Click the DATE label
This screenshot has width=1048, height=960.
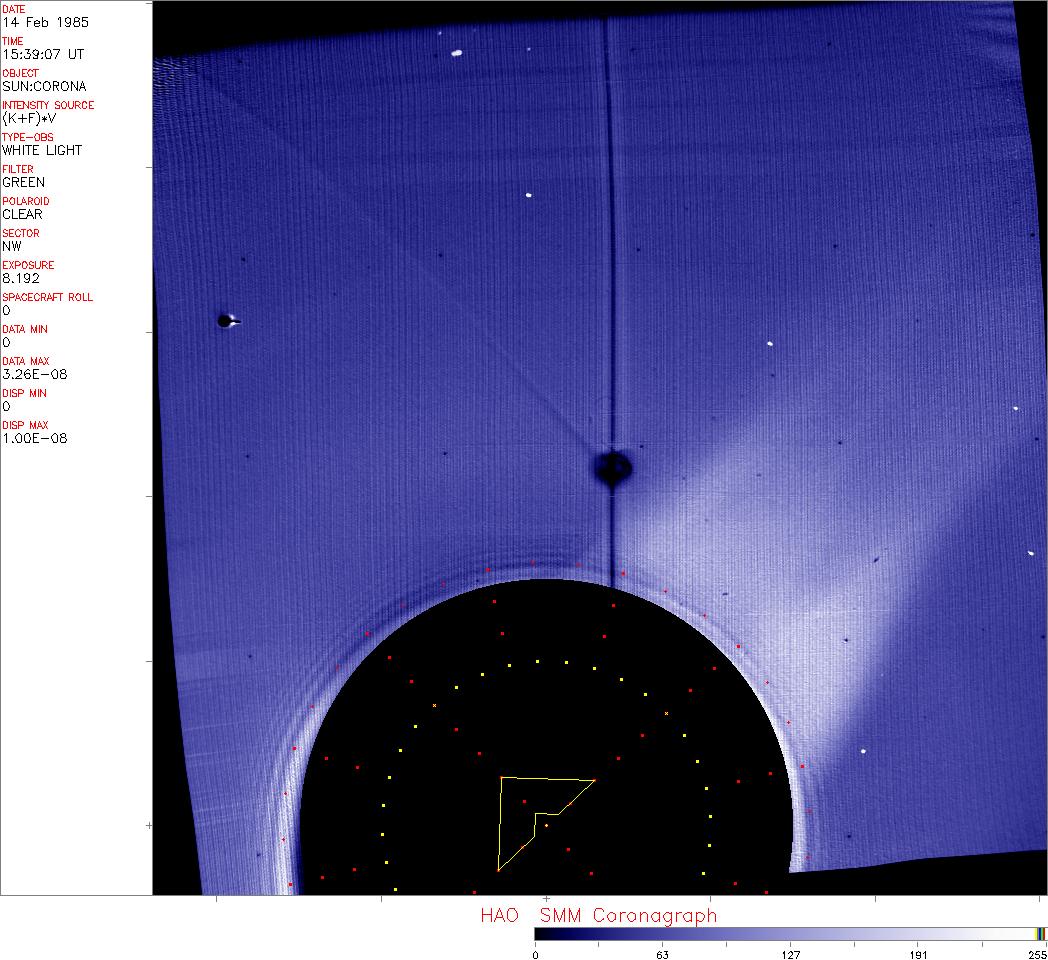pos(13,9)
